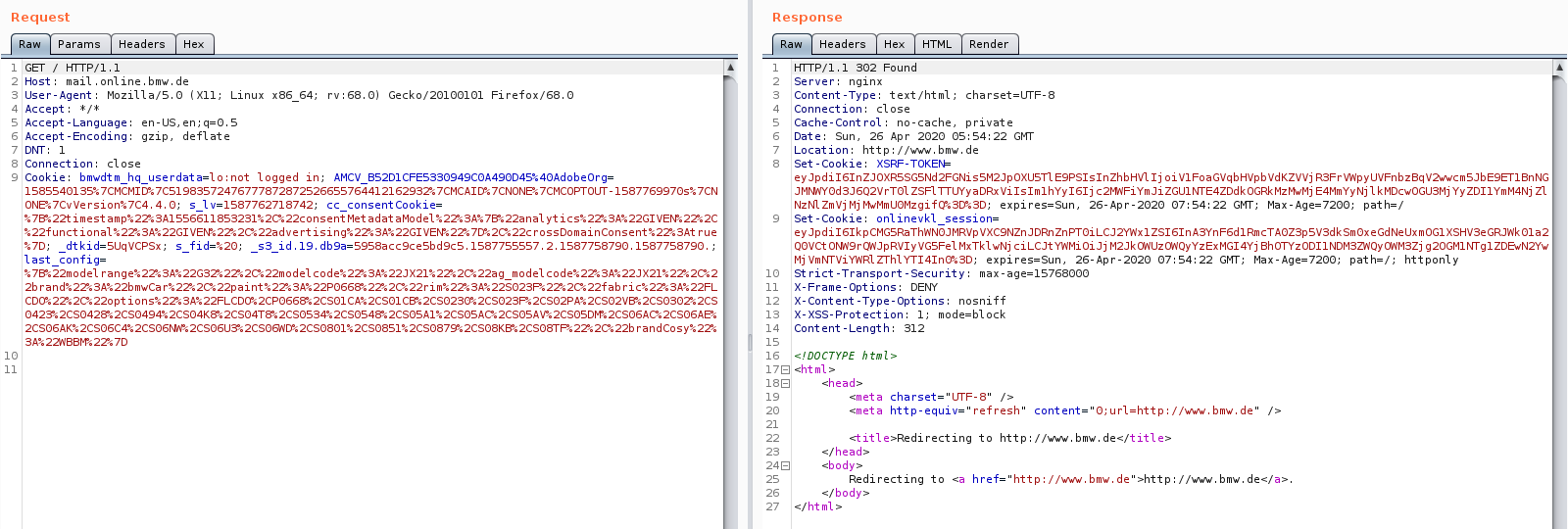
Task: Click the 'Accept: */*' header line
Action: [62, 109]
